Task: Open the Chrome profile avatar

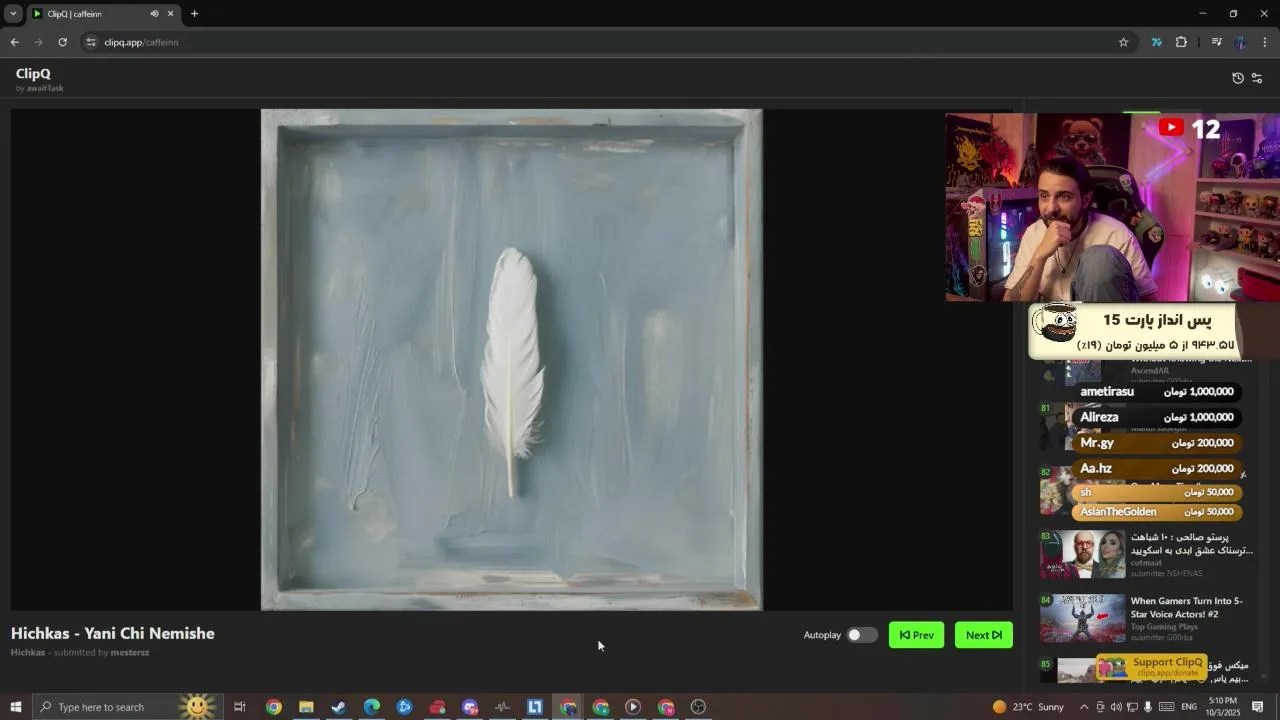Action: click(x=1240, y=42)
